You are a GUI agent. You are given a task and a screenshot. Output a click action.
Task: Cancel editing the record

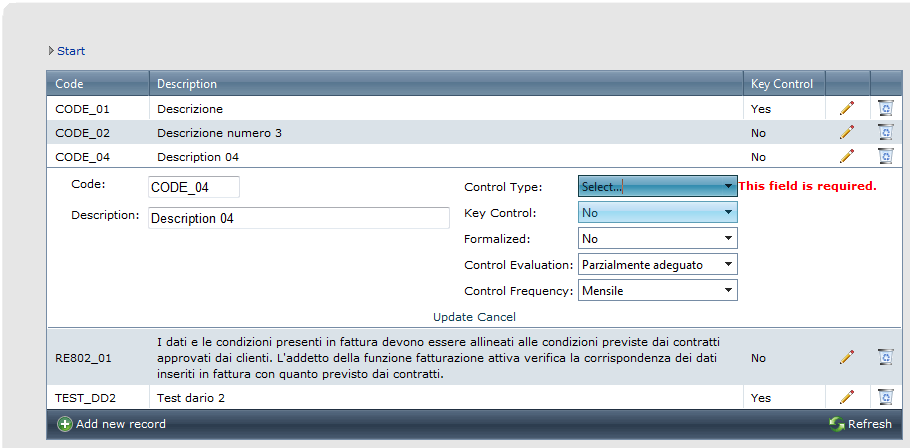pyautogui.click(x=497, y=317)
